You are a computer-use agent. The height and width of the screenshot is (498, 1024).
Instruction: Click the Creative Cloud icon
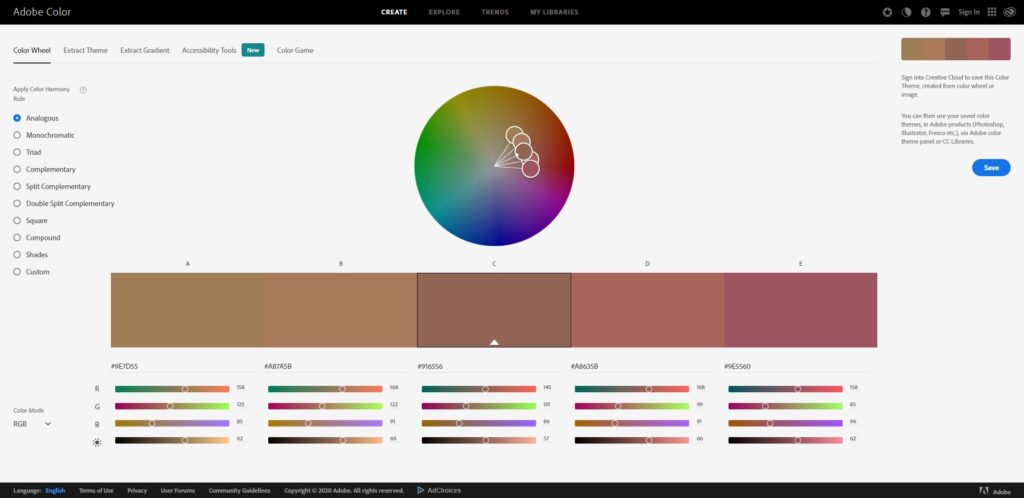point(1010,12)
